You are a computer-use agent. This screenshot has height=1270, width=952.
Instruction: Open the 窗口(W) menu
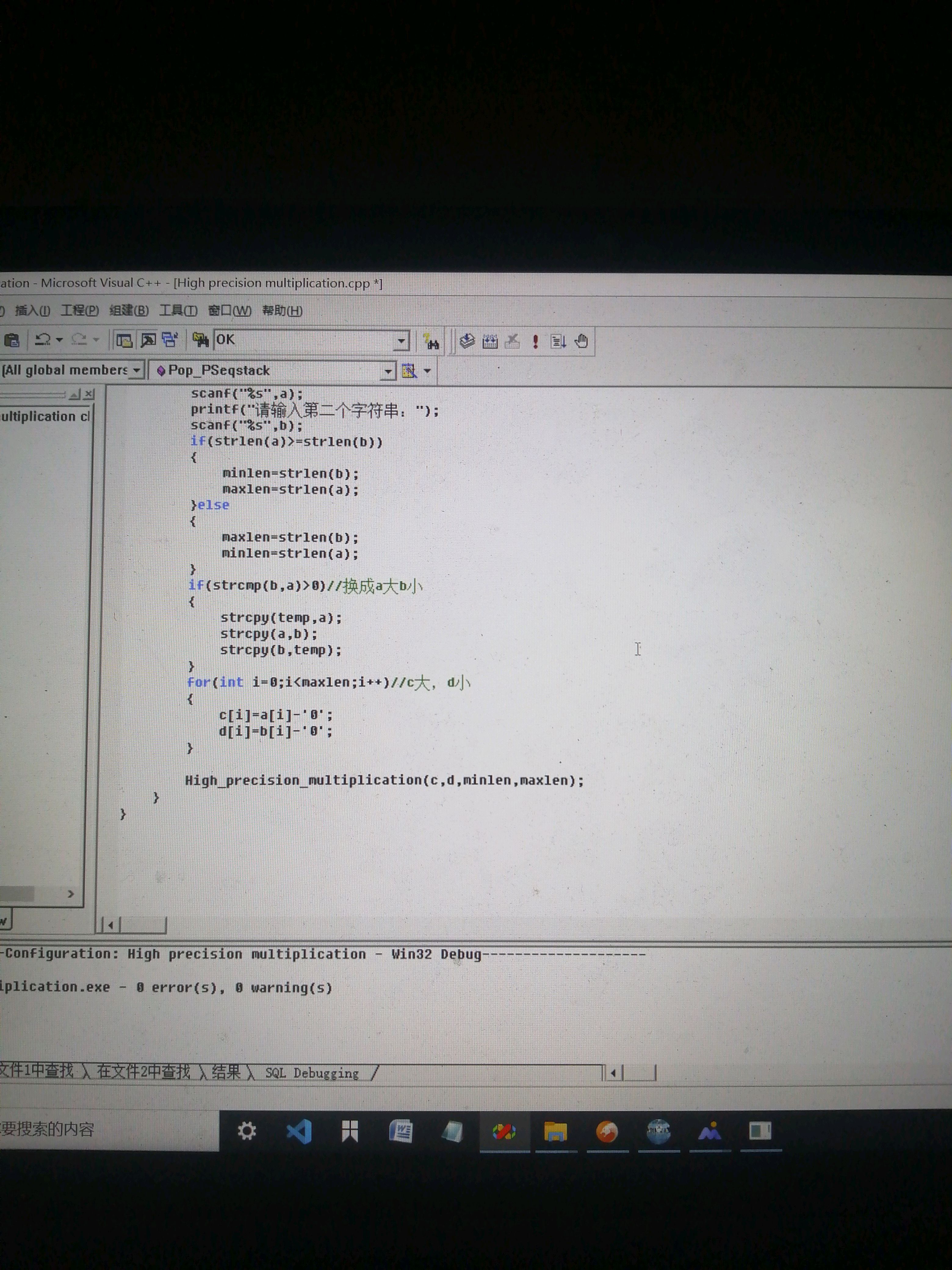pyautogui.click(x=229, y=310)
